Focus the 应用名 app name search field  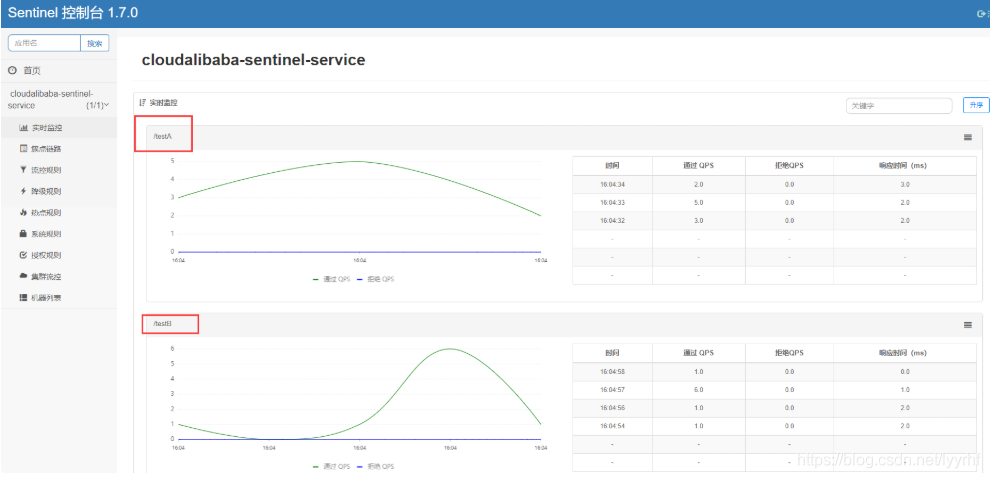44,43
